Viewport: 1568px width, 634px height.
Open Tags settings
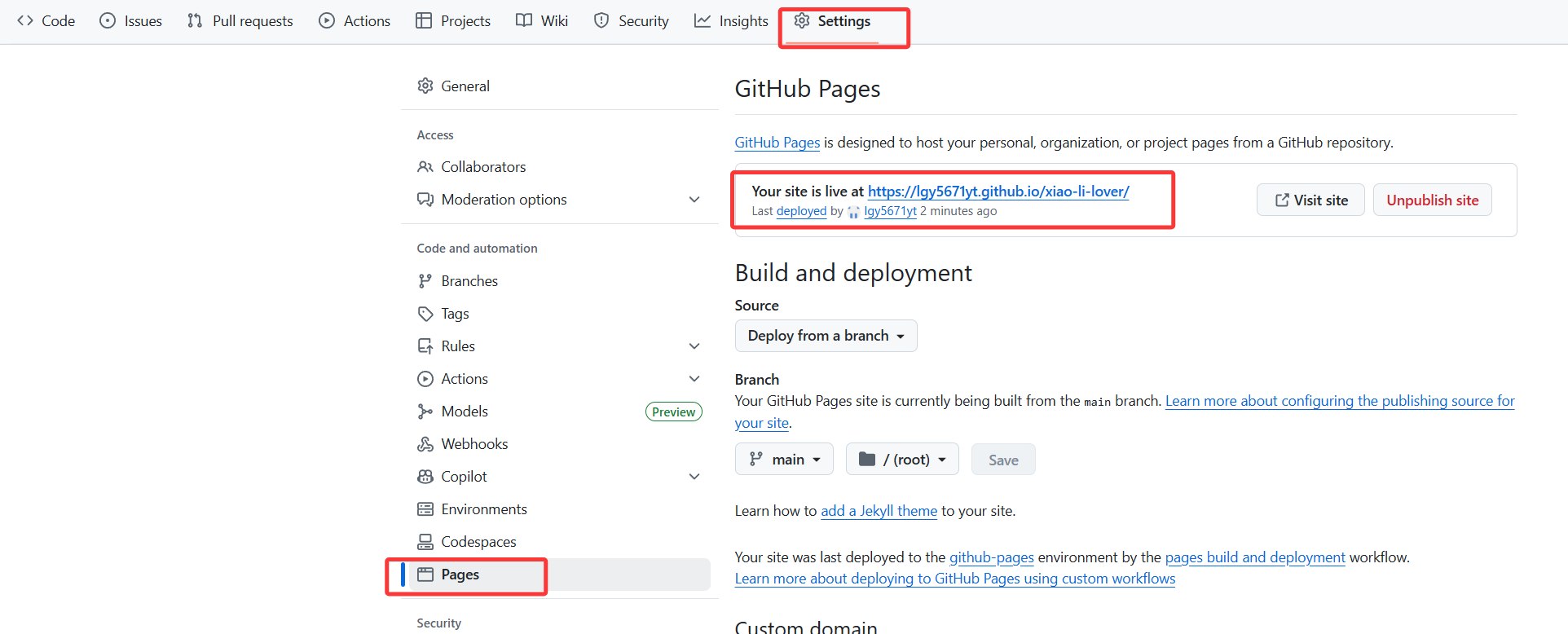(x=560, y=314)
